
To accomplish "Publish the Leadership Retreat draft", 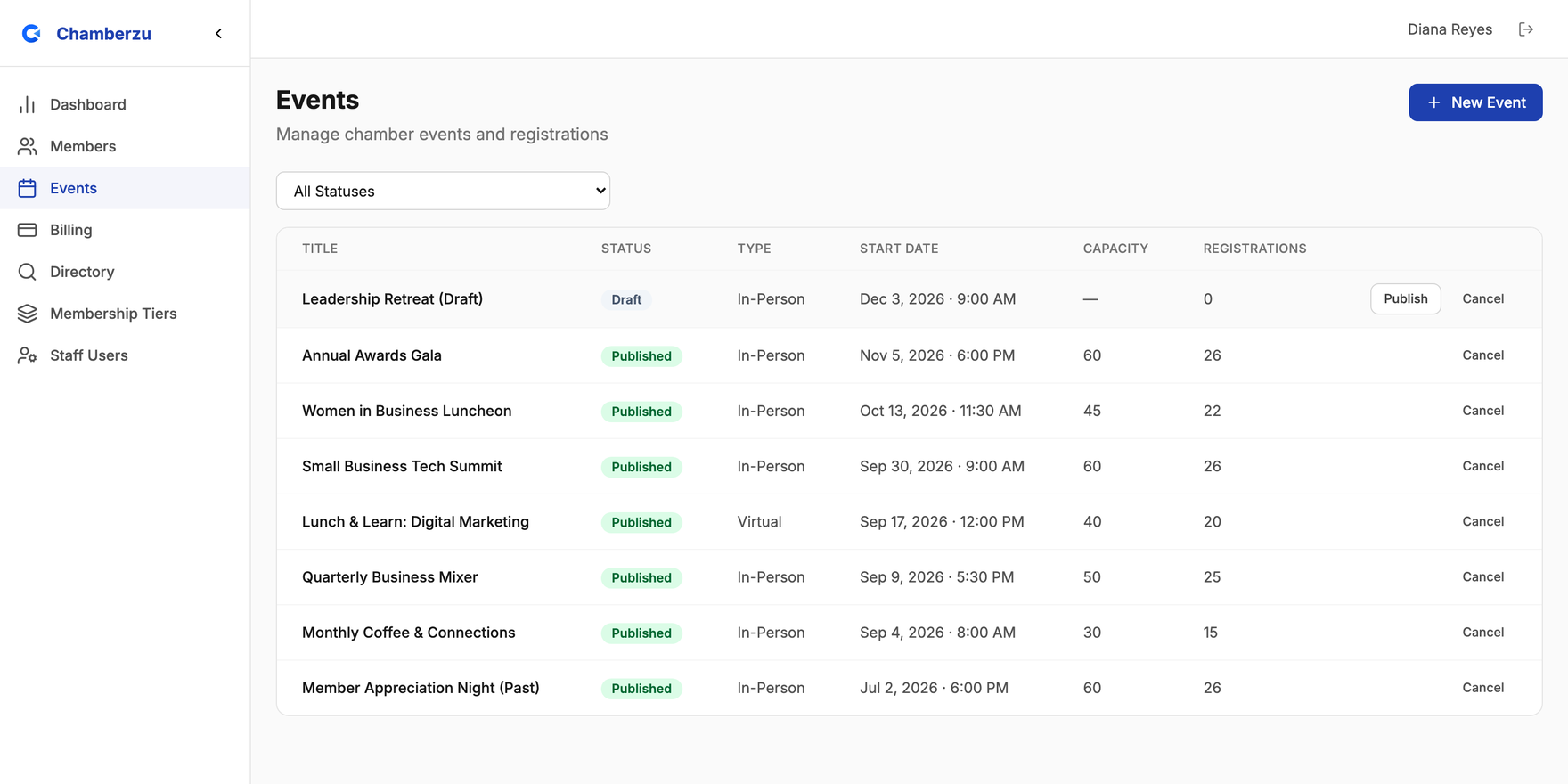I will point(1405,299).
